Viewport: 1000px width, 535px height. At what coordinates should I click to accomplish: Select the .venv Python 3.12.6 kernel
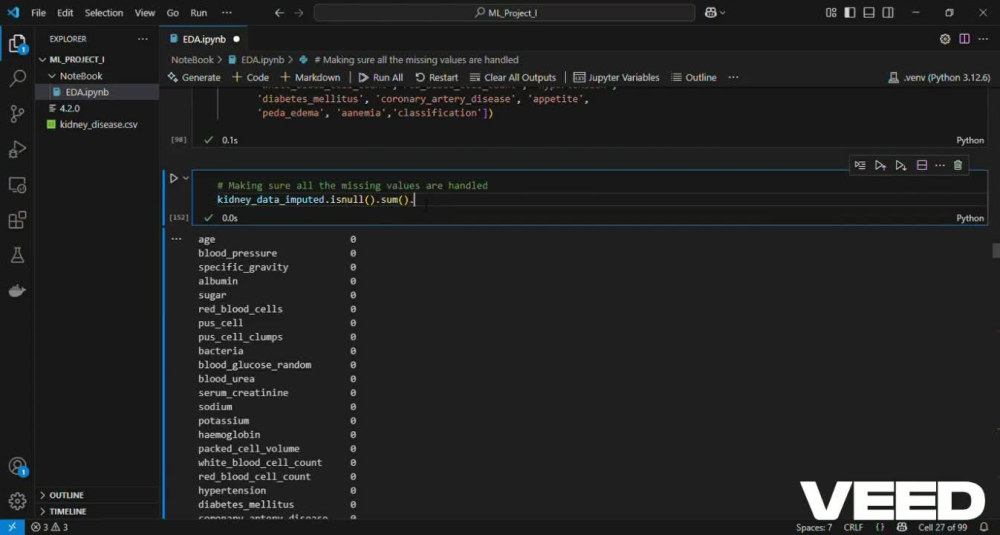(x=939, y=78)
